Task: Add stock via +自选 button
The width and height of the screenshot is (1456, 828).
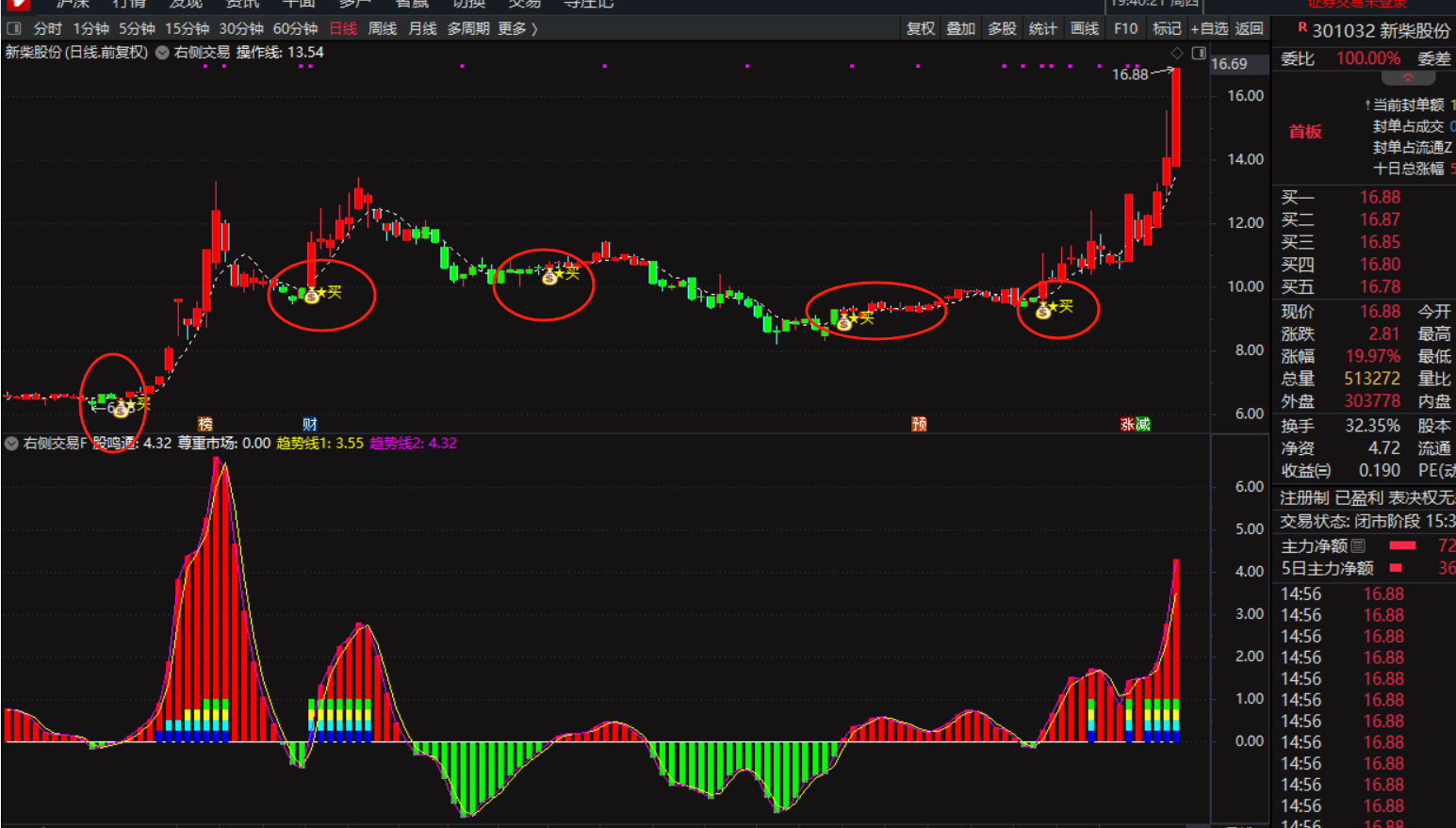Action: point(1209,28)
